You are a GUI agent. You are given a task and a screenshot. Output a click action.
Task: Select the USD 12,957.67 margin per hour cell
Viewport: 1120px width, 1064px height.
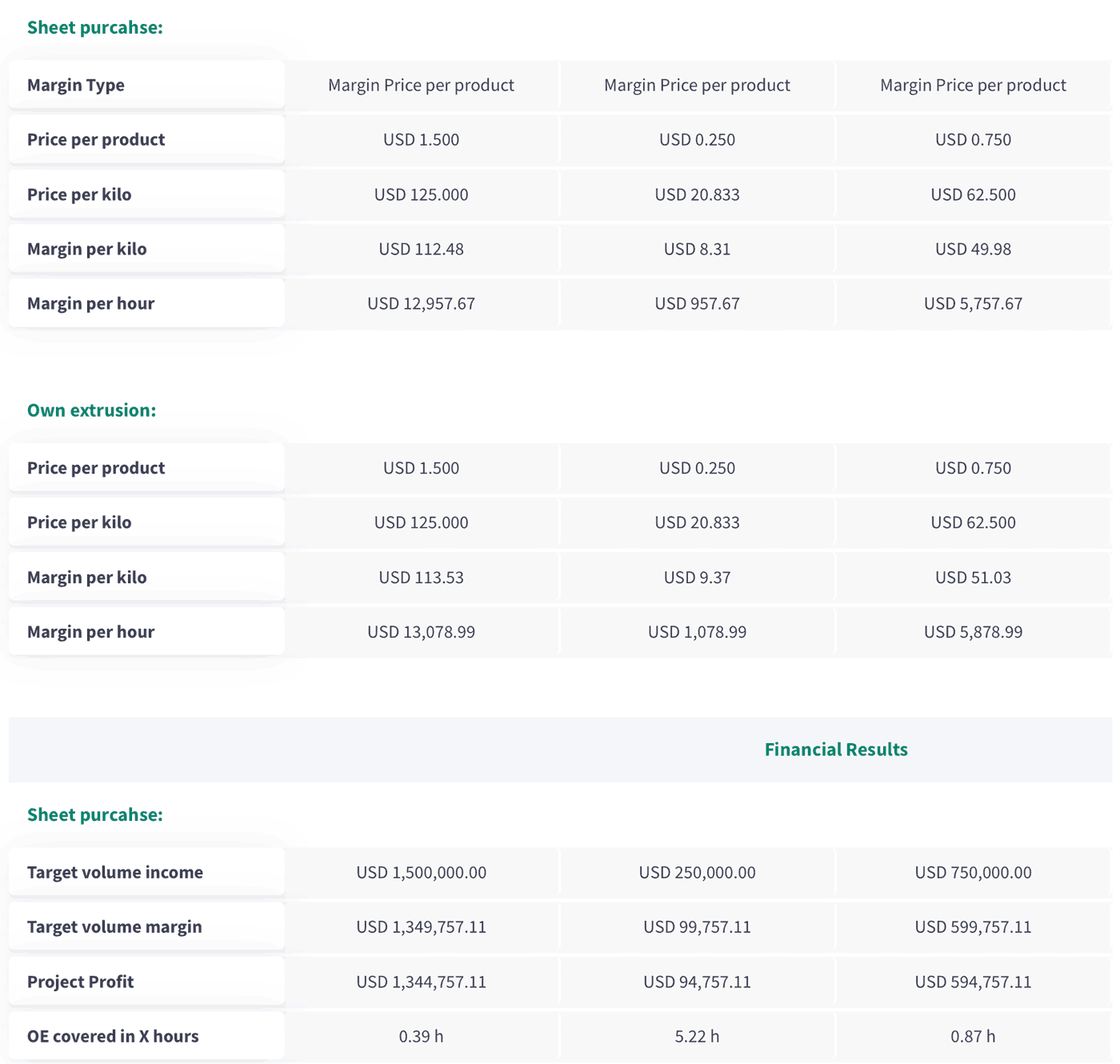tap(421, 303)
